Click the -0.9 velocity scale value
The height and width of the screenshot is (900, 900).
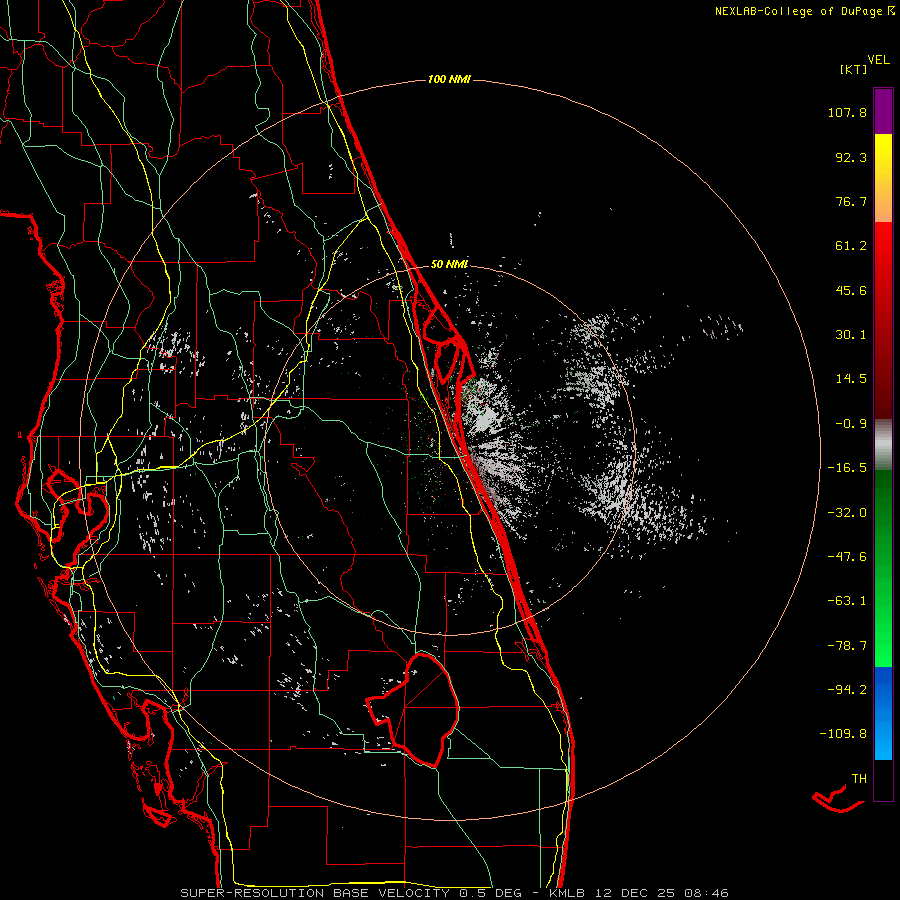851,424
